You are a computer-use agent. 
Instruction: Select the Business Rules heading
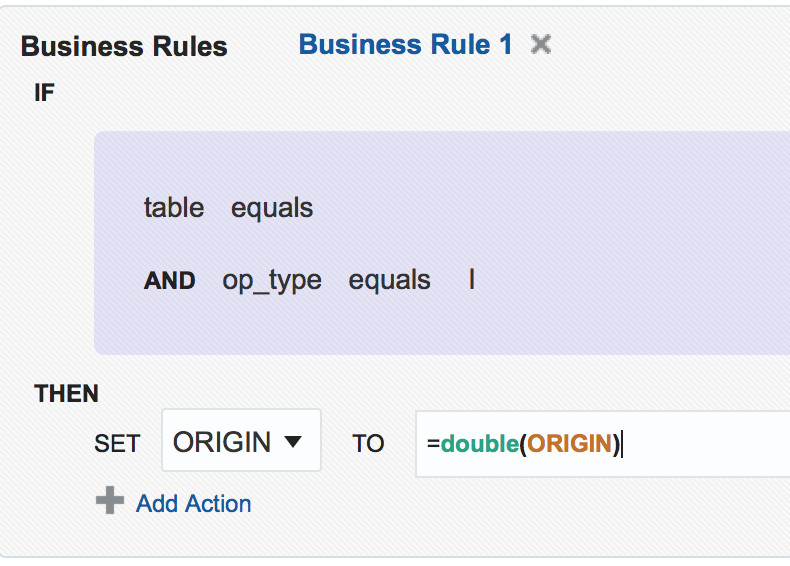124,46
